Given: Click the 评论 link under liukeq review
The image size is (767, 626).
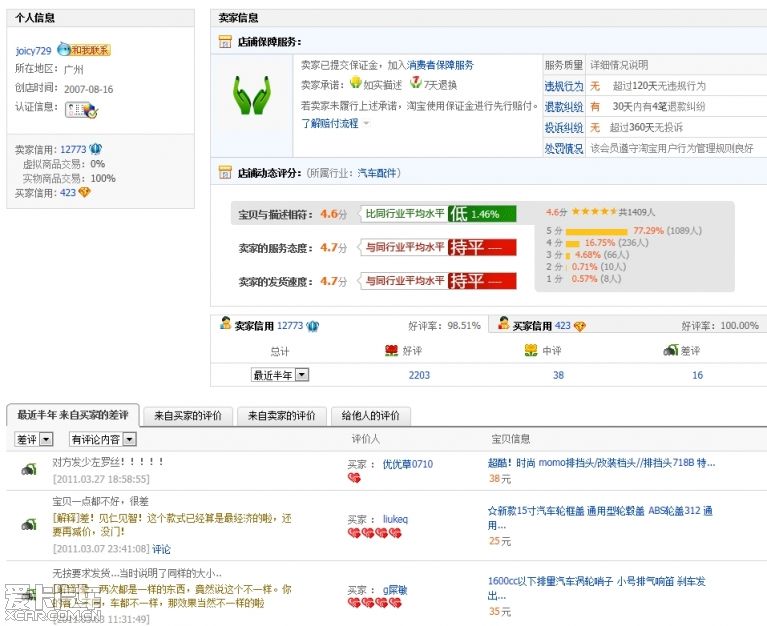Looking at the screenshot, I should 161,549.
